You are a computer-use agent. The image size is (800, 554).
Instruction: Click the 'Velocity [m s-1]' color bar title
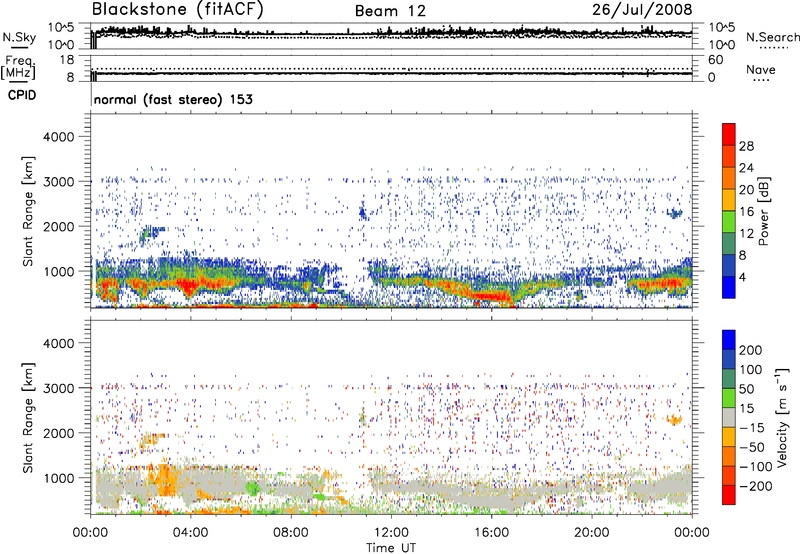pyautogui.click(x=782, y=417)
